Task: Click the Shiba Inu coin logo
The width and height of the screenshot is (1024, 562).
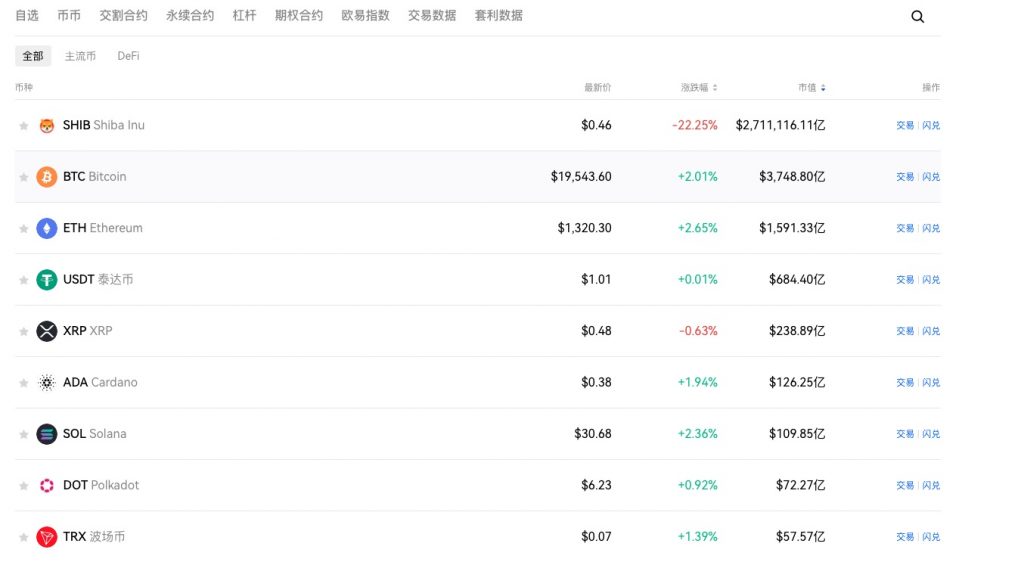Action: [x=46, y=125]
